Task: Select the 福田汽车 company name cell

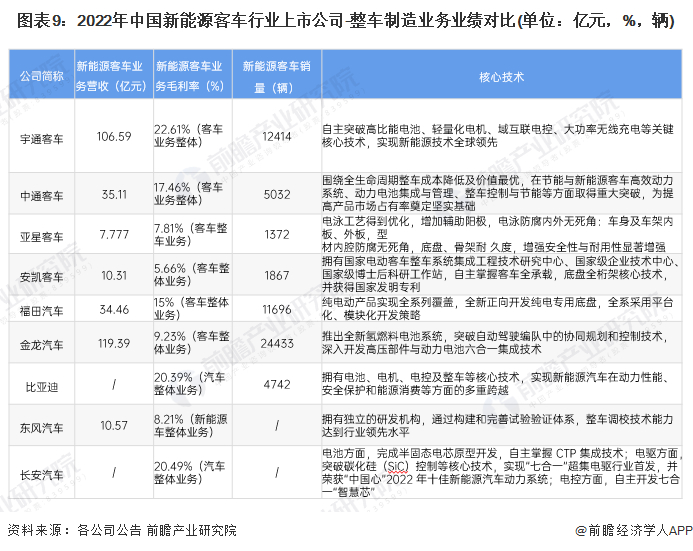Action: [x=42, y=311]
